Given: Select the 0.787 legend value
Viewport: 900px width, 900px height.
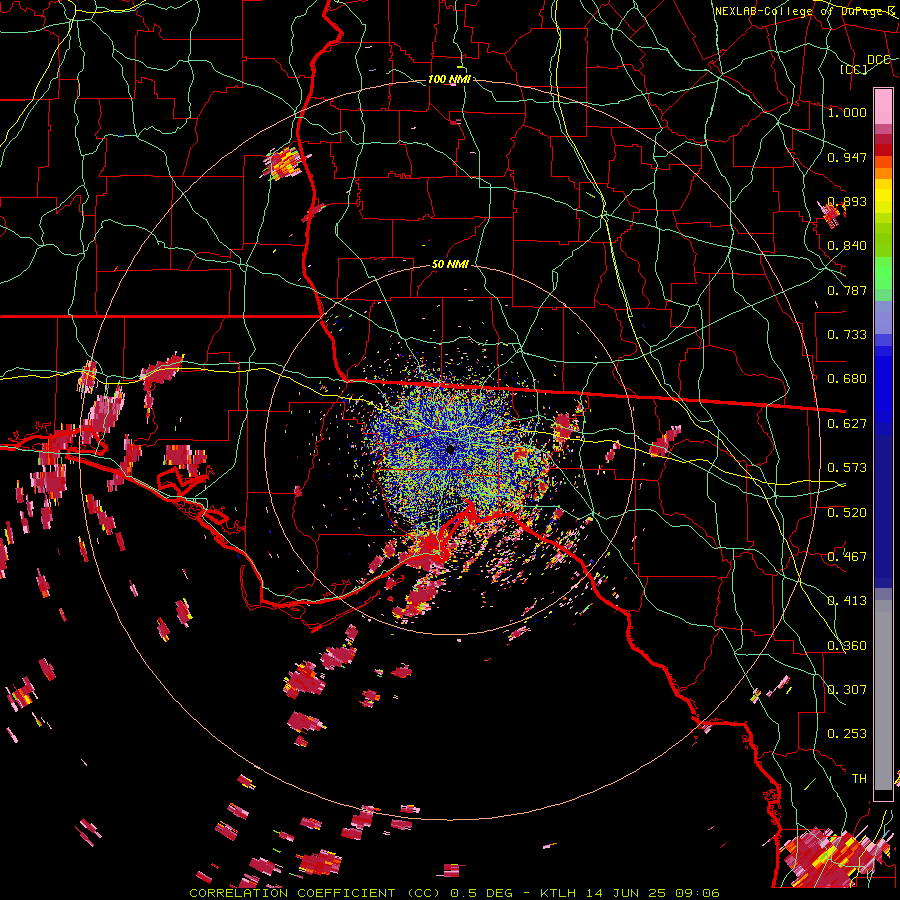Looking at the screenshot, I should 847,290.
